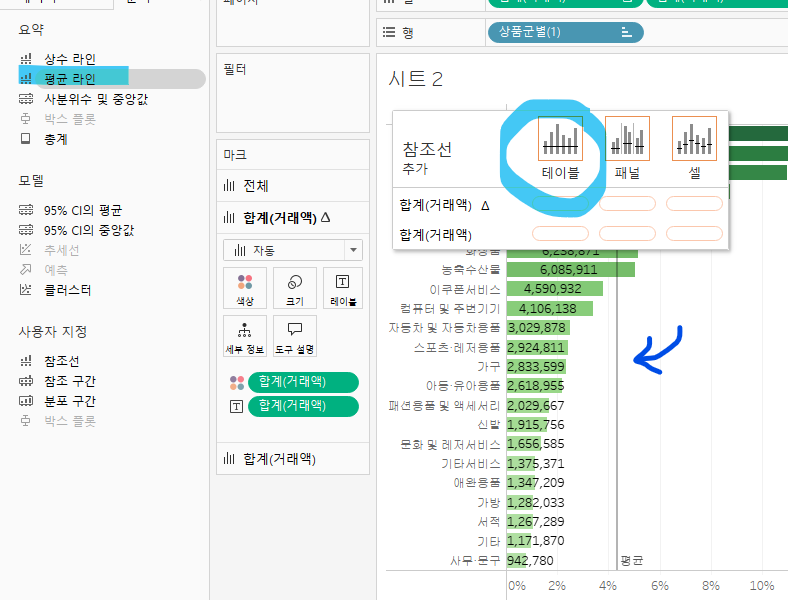
Task: Click the 클러스터 icon
Action: pos(26,289)
